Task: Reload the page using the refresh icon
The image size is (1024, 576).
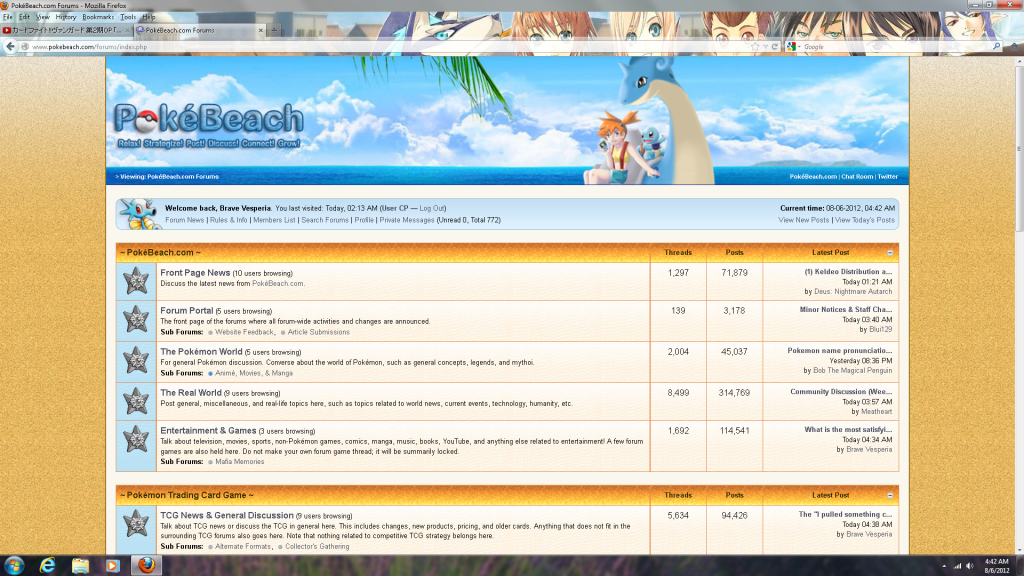Action: 775,46
